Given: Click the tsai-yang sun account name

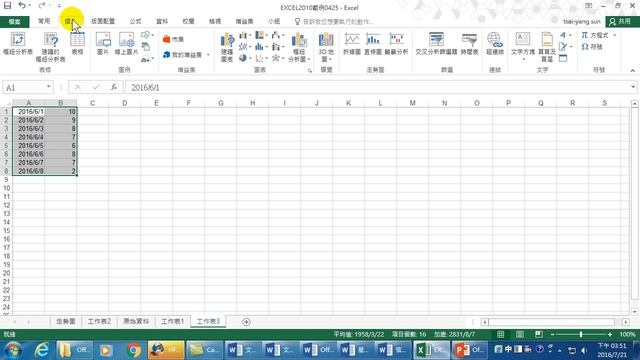Looking at the screenshot, I should pos(582,21).
